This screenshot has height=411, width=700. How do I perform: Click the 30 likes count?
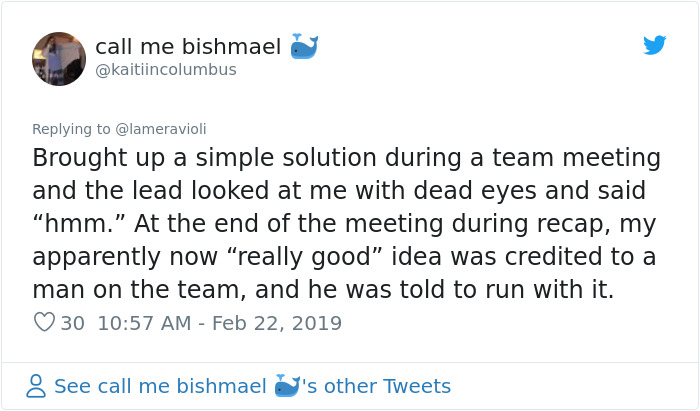(72, 323)
